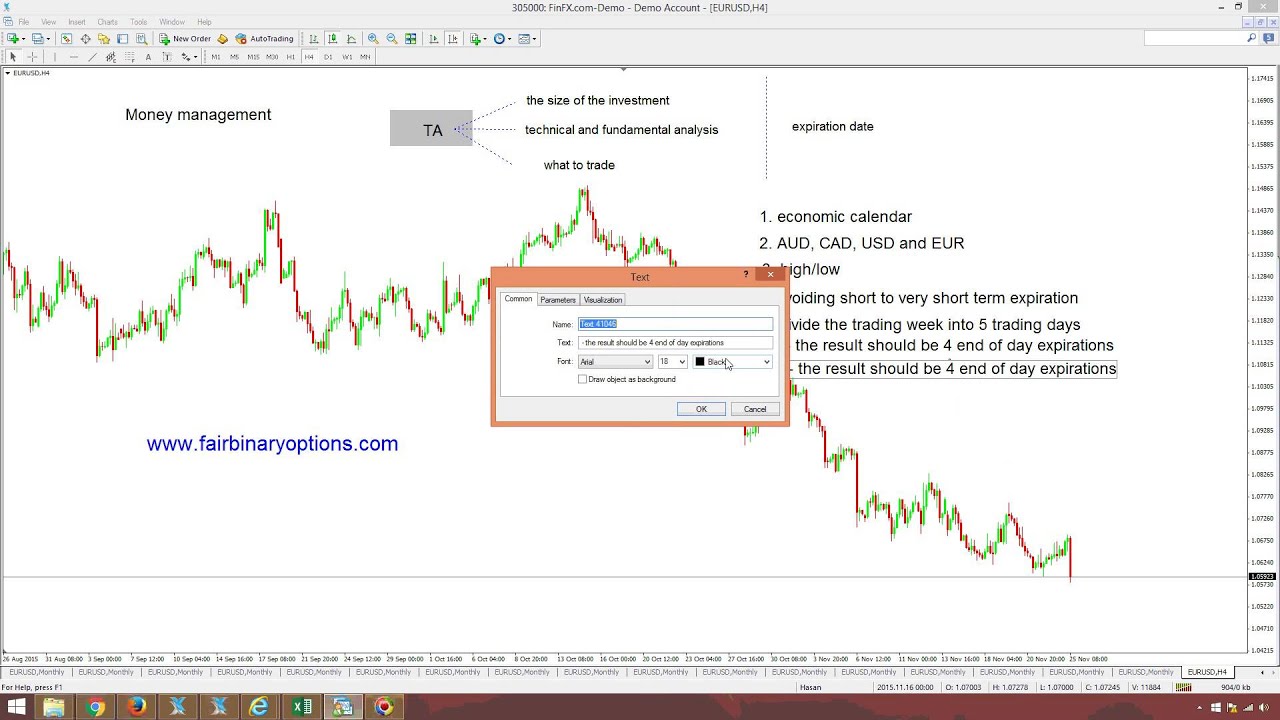The image size is (1280, 720).
Task: Select the trendline tool
Action: tap(92, 57)
